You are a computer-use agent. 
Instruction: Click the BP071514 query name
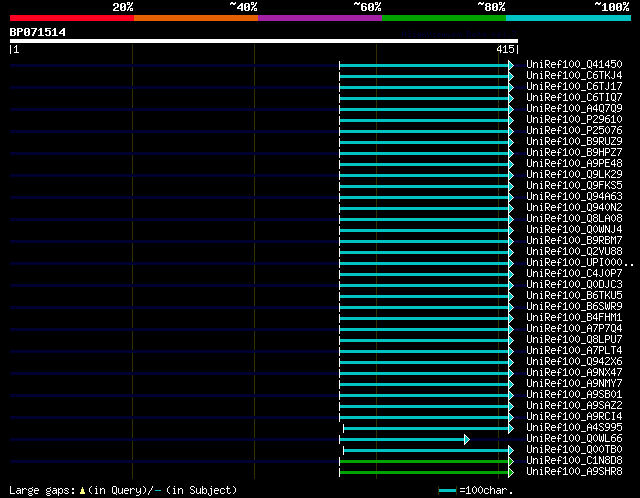[38, 32]
